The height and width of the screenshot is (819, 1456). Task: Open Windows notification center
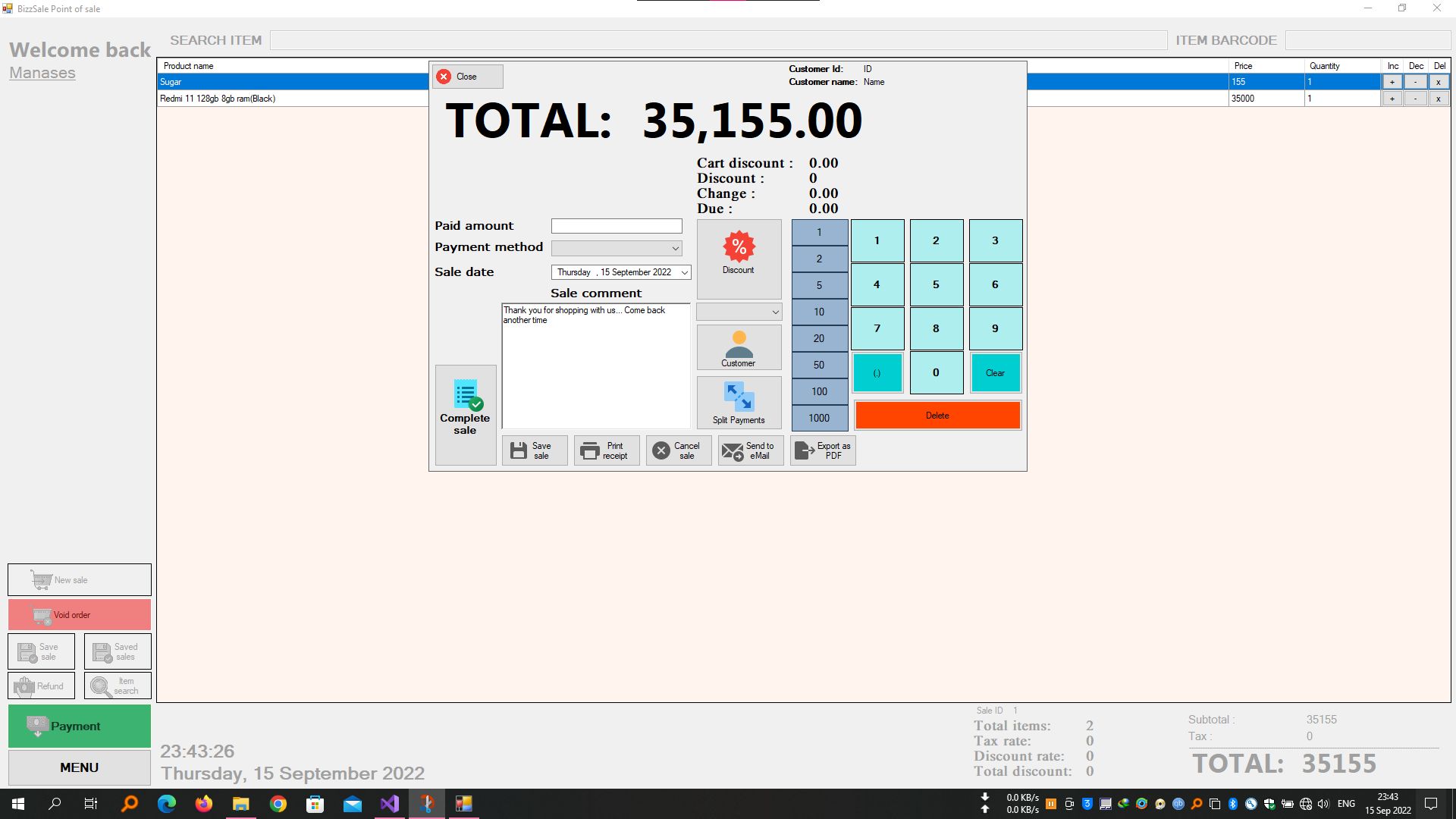point(1431,804)
